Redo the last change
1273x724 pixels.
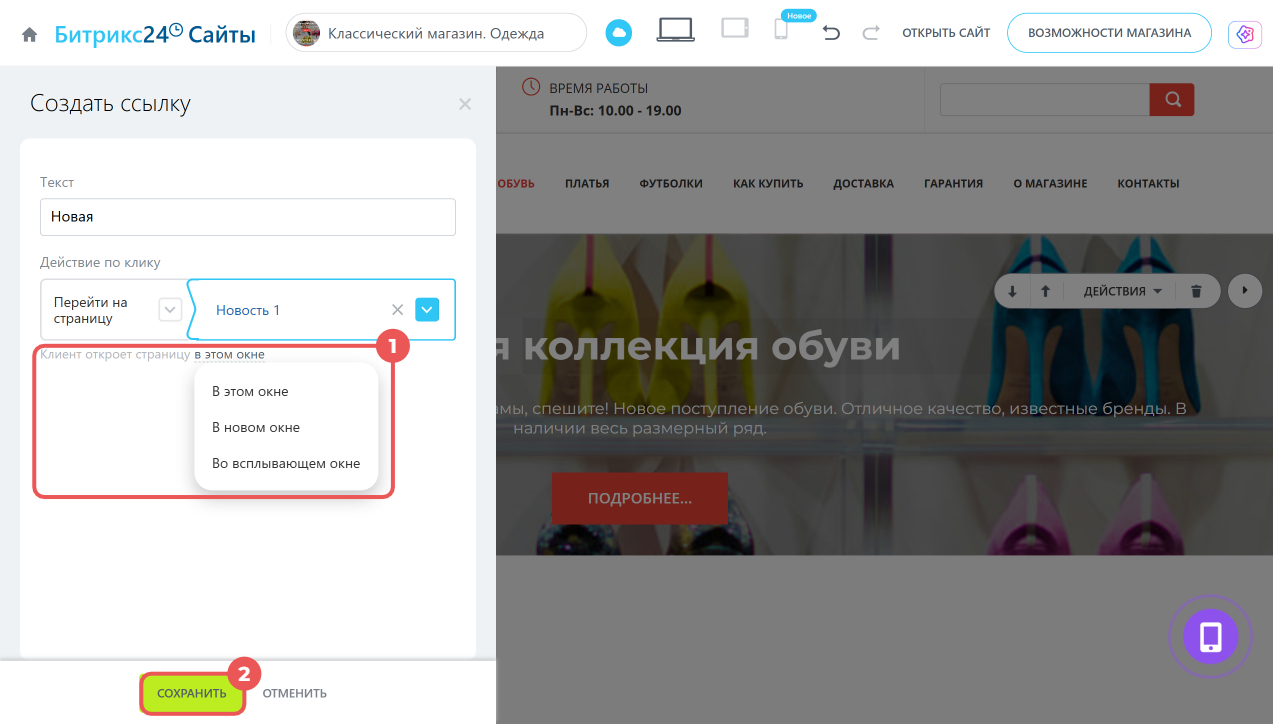[871, 33]
